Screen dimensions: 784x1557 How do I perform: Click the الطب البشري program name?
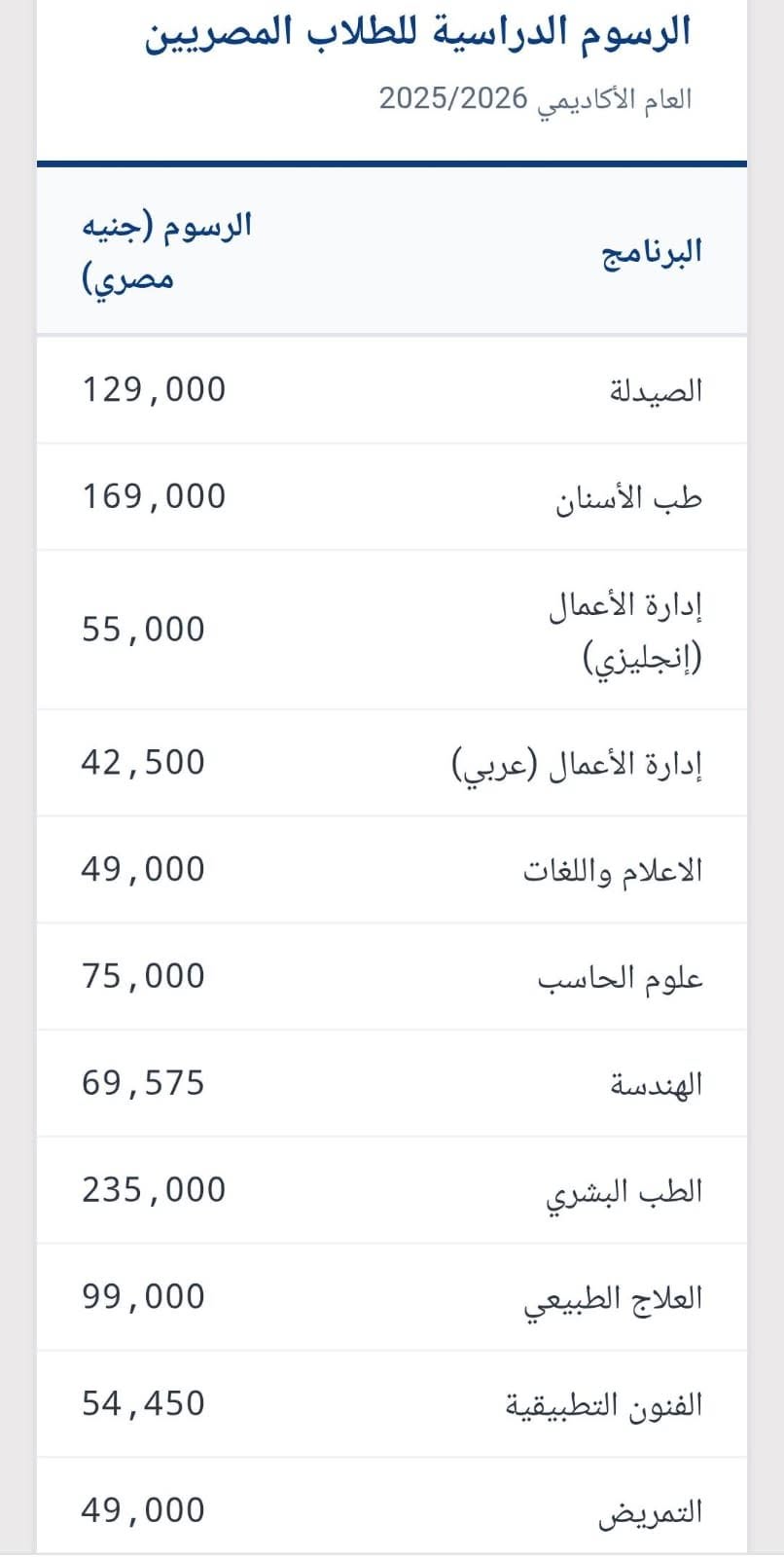[624, 1192]
